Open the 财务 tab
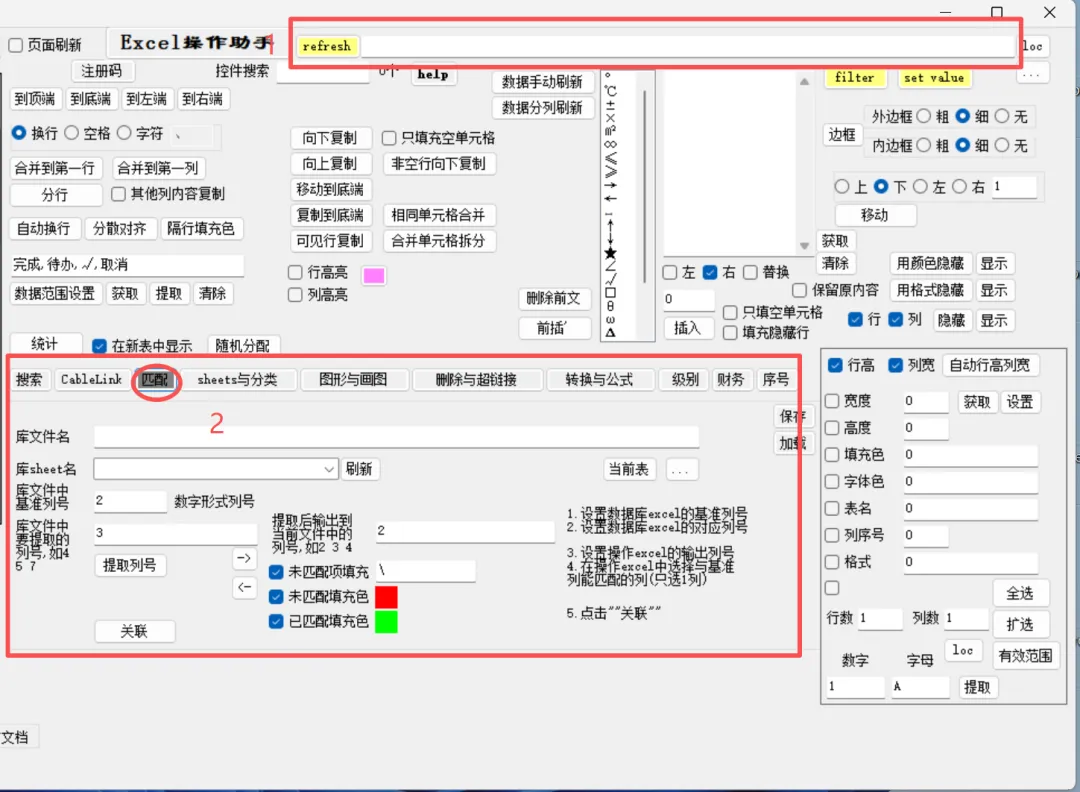This screenshot has height=792, width=1080. pos(731,379)
